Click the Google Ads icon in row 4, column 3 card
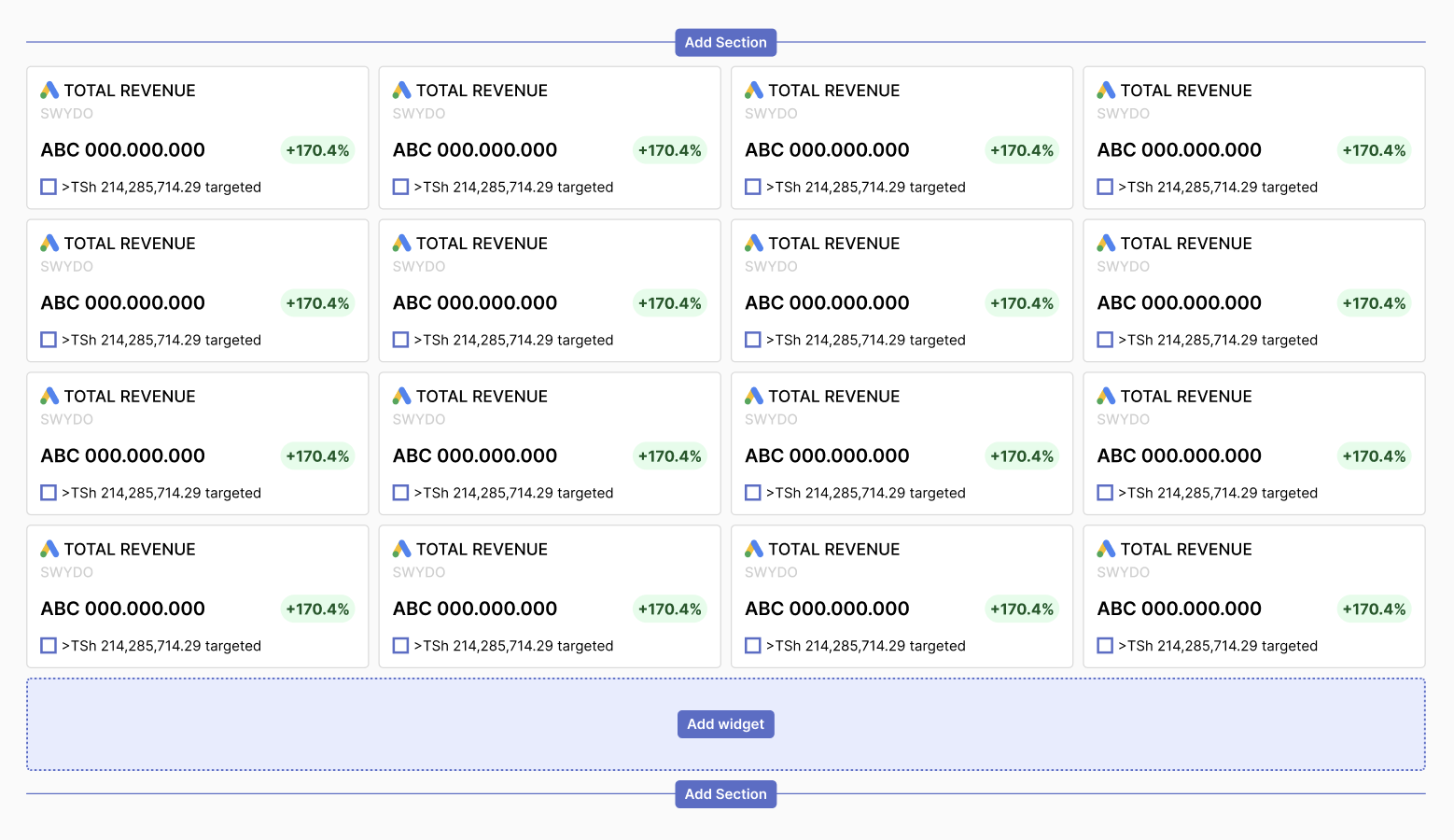The image size is (1454, 840). tap(754, 549)
